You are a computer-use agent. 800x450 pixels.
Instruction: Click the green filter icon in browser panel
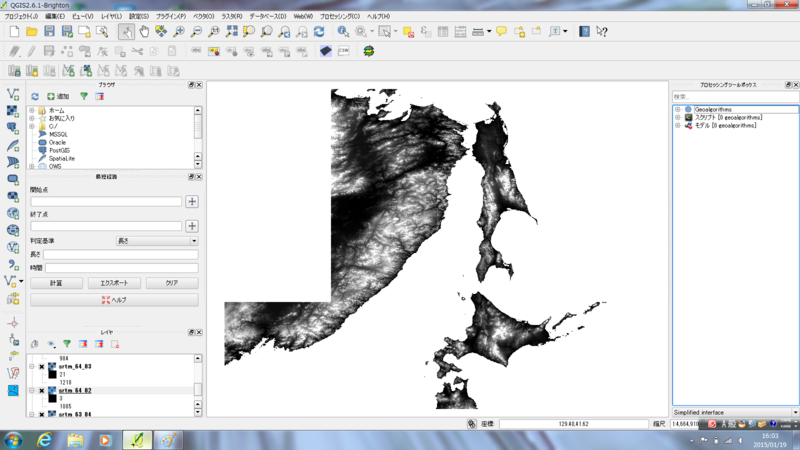coord(84,96)
